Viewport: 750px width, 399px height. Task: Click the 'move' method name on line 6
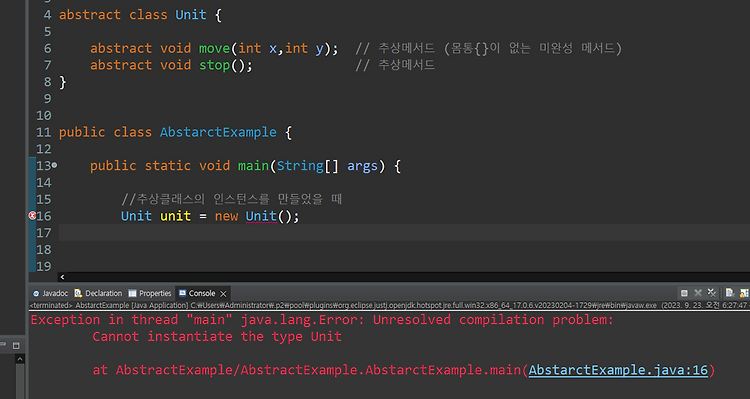214,48
